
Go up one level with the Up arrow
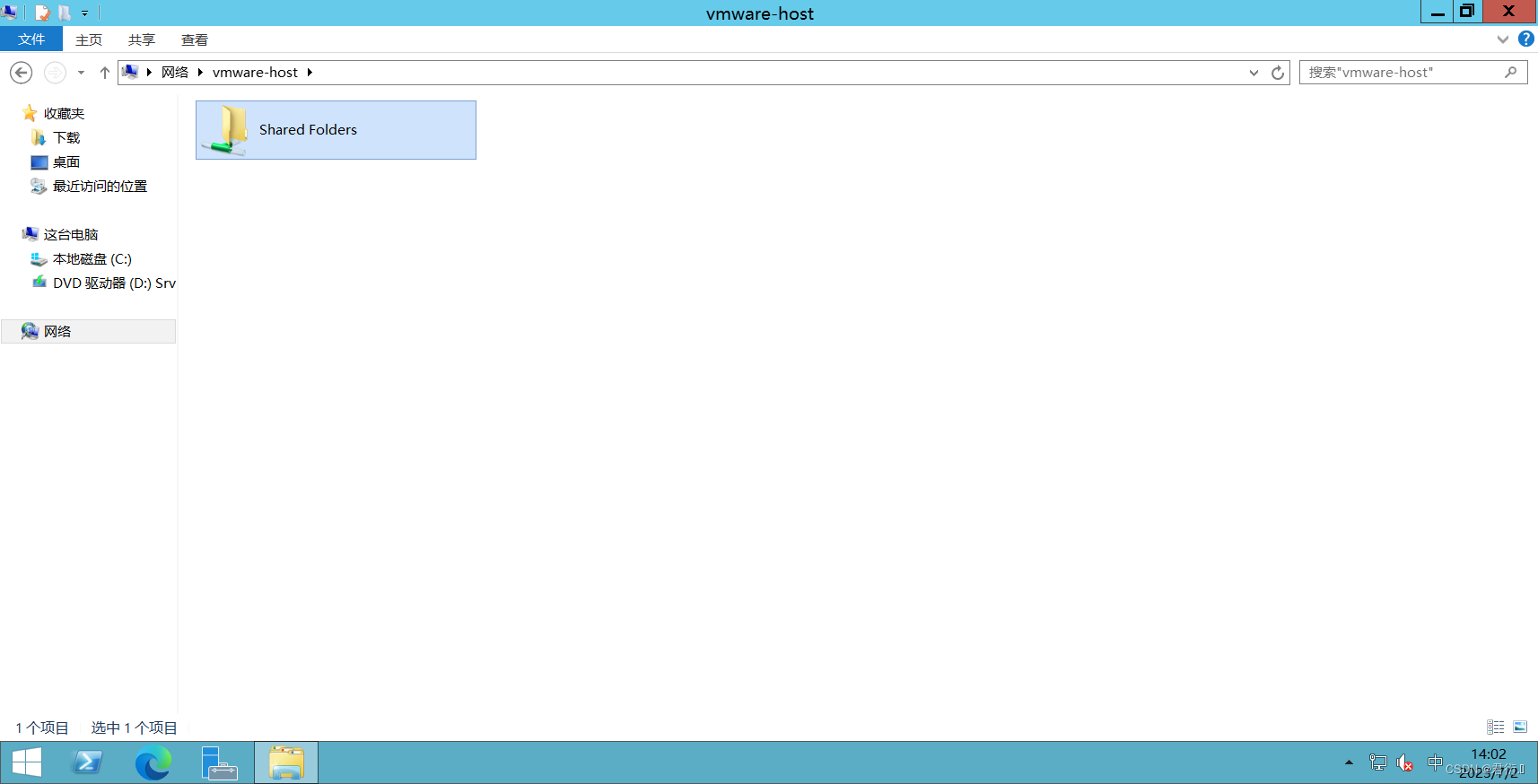[x=105, y=73]
